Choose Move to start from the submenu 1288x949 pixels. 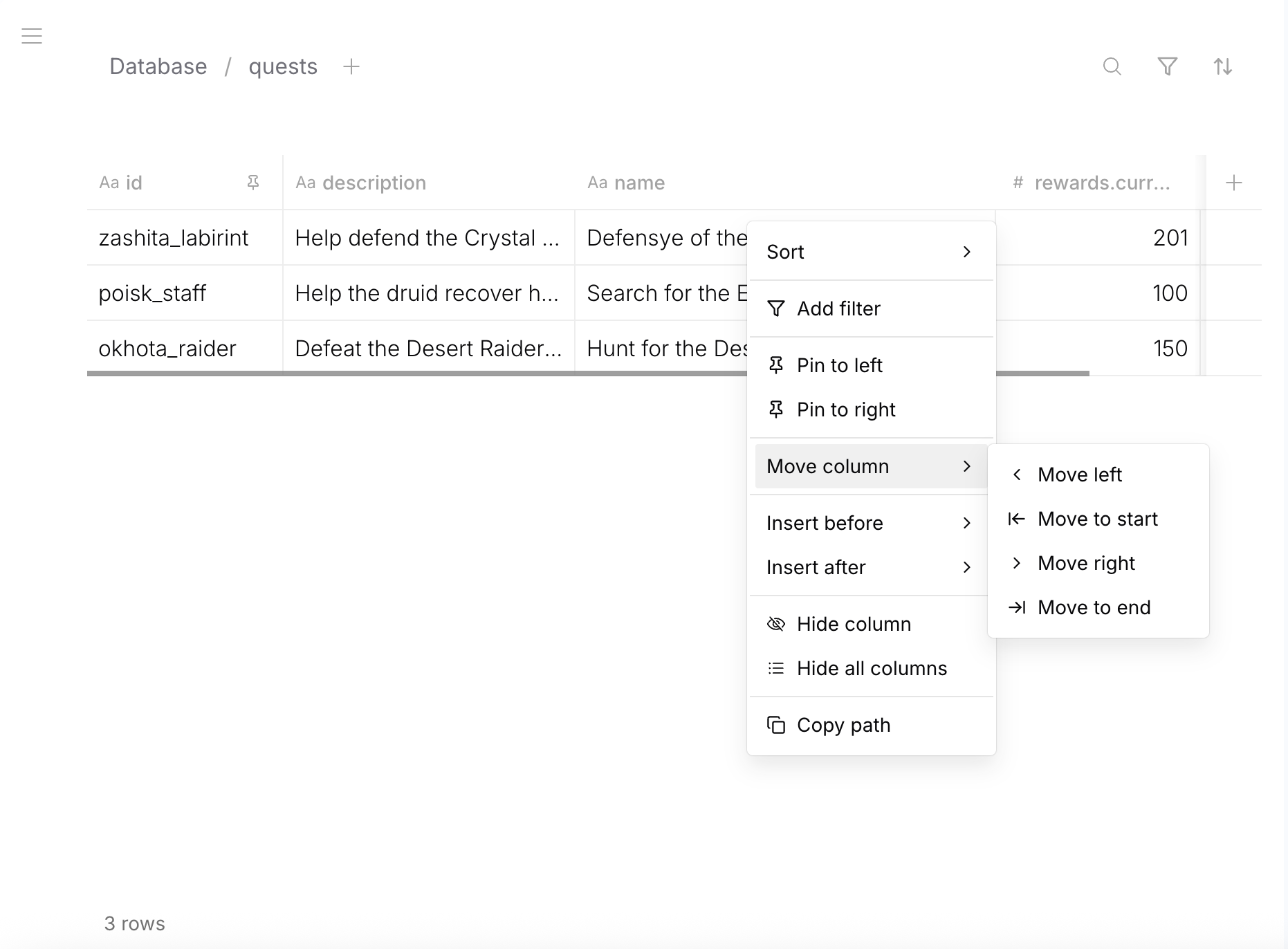[x=1098, y=518]
